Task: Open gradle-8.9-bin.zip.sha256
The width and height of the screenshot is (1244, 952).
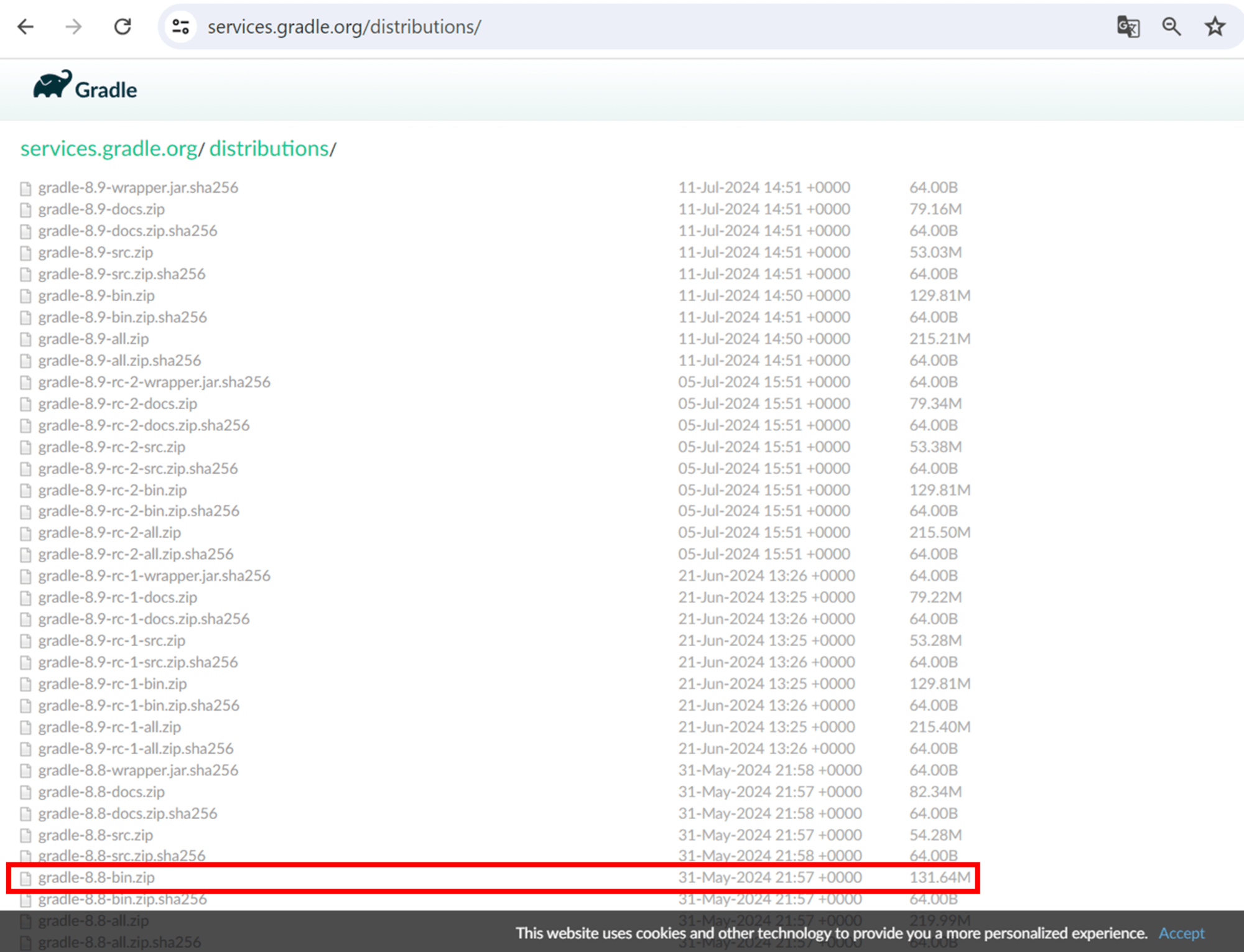Action: point(123,317)
